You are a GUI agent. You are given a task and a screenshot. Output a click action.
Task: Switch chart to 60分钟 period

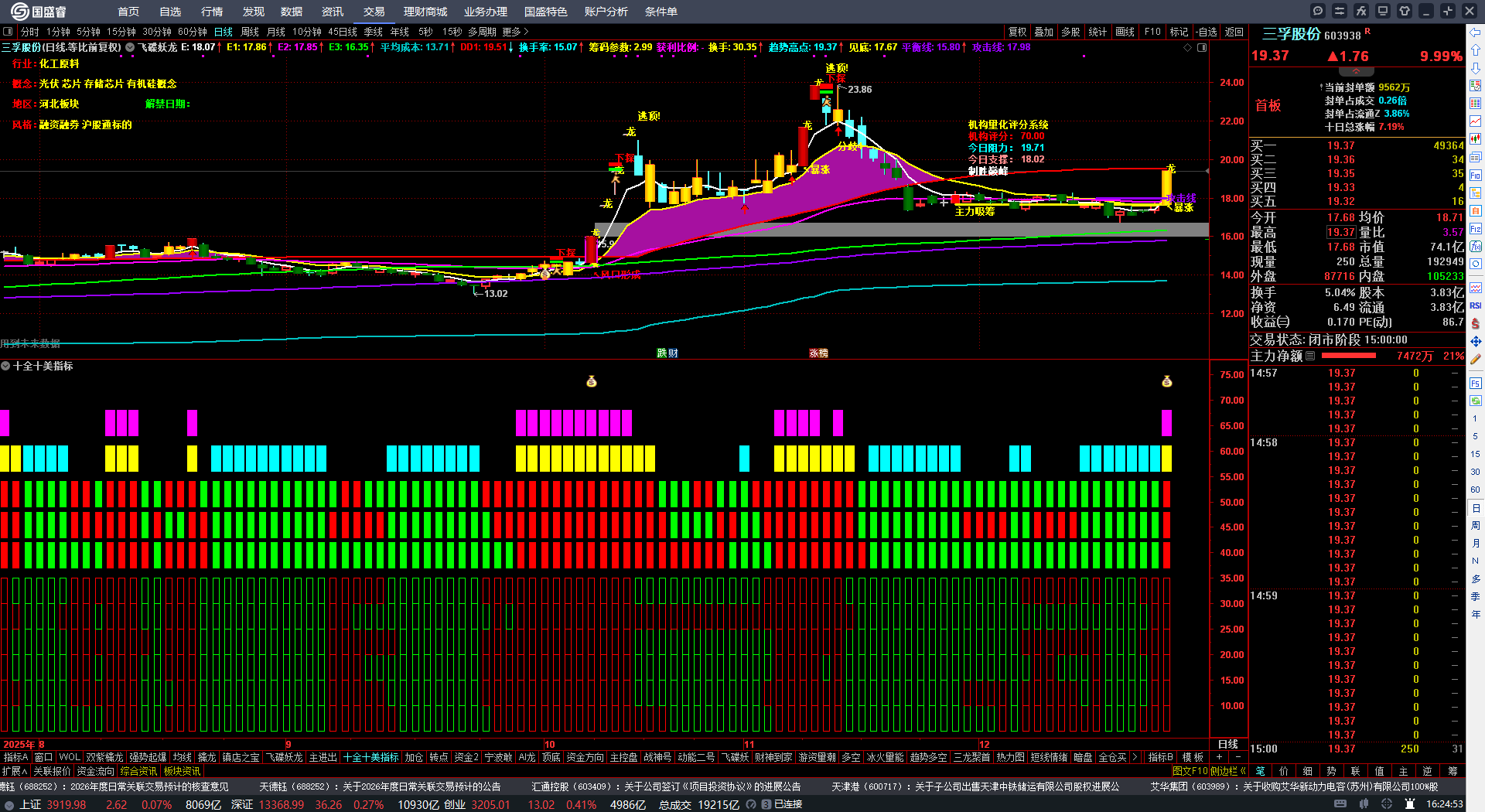(193, 32)
